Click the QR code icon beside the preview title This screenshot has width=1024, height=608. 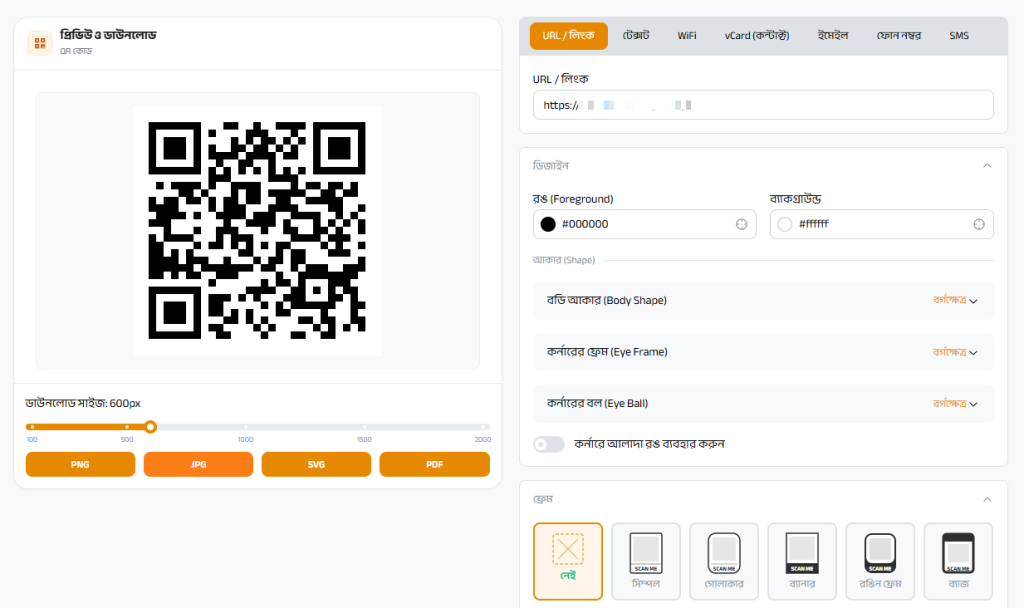pyautogui.click(x=40, y=43)
